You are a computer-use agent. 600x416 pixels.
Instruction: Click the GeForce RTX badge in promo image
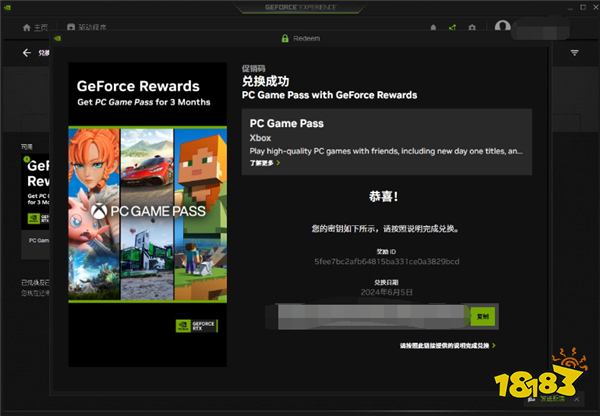click(197, 326)
